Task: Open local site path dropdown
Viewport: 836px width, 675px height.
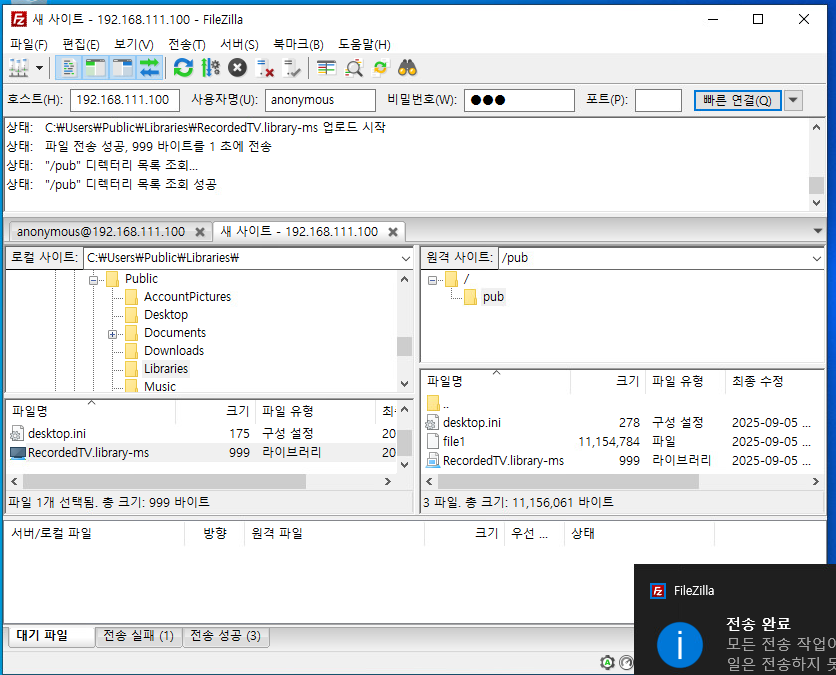Action: (406, 259)
